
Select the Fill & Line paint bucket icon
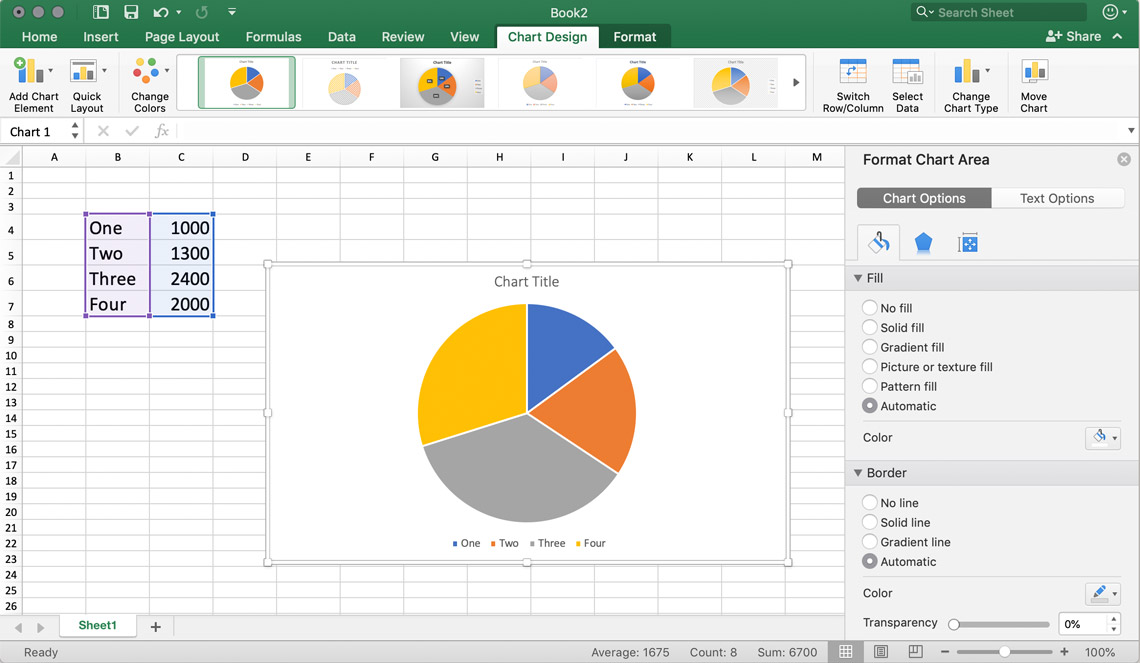pos(877,242)
